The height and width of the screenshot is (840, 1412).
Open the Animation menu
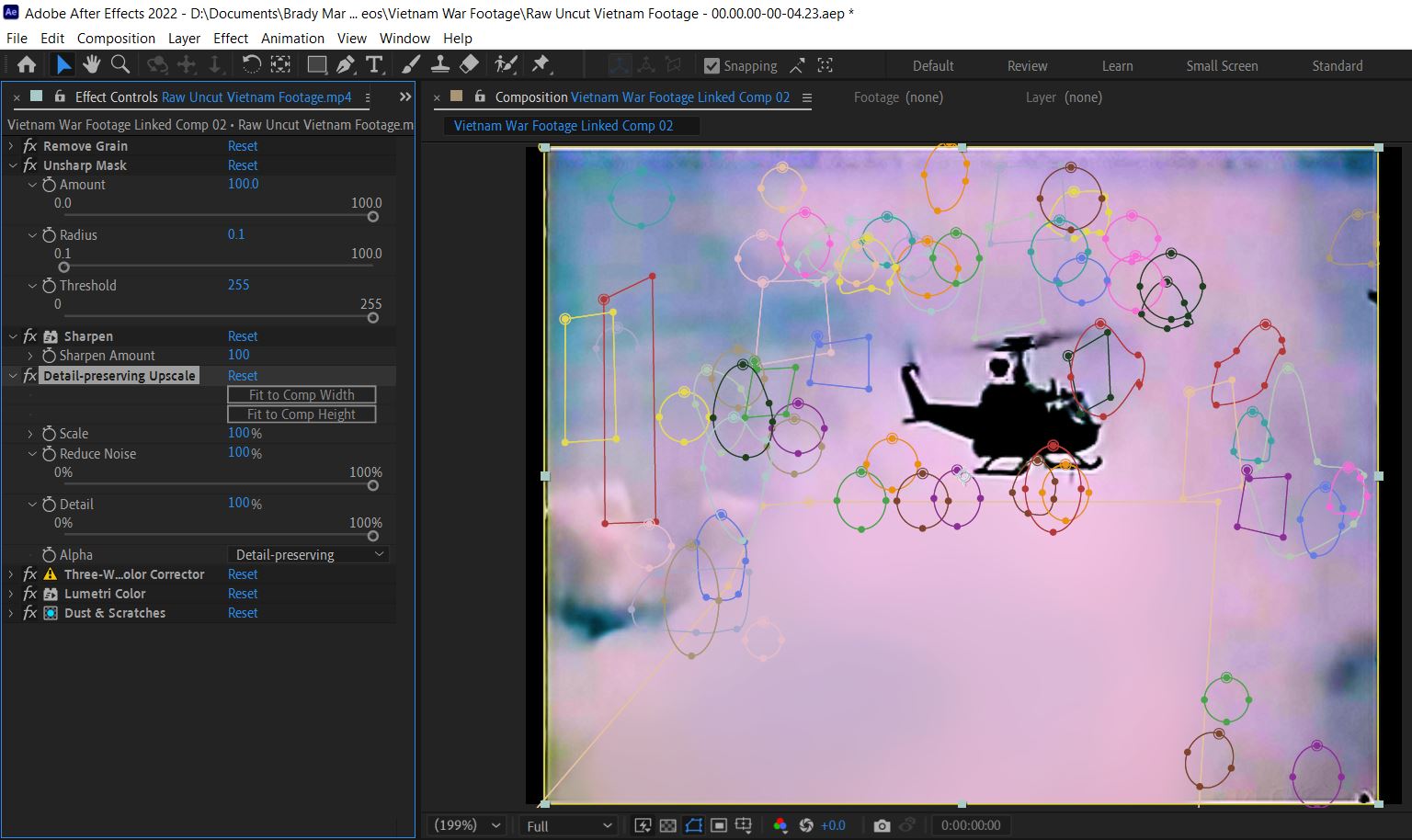(x=292, y=38)
